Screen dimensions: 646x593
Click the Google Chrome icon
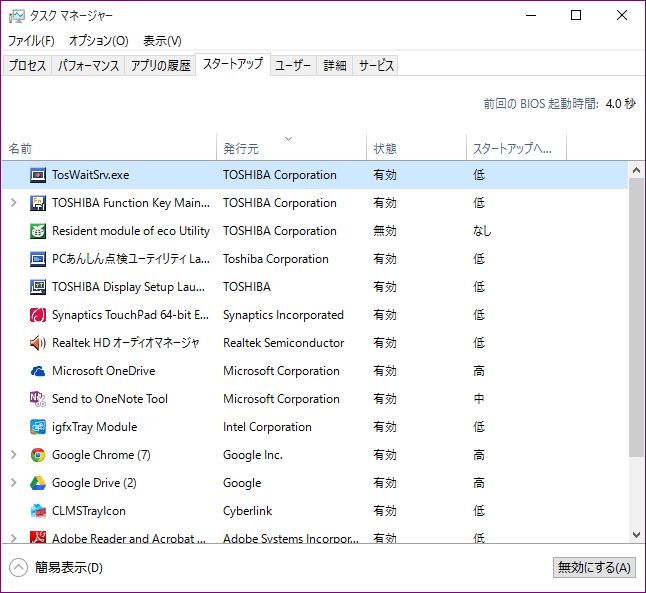pyautogui.click(x=38, y=455)
